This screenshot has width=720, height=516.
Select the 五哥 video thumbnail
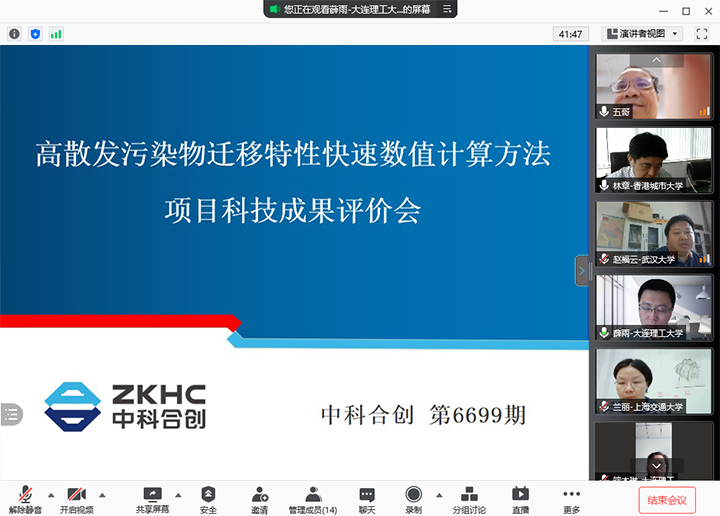(x=653, y=86)
